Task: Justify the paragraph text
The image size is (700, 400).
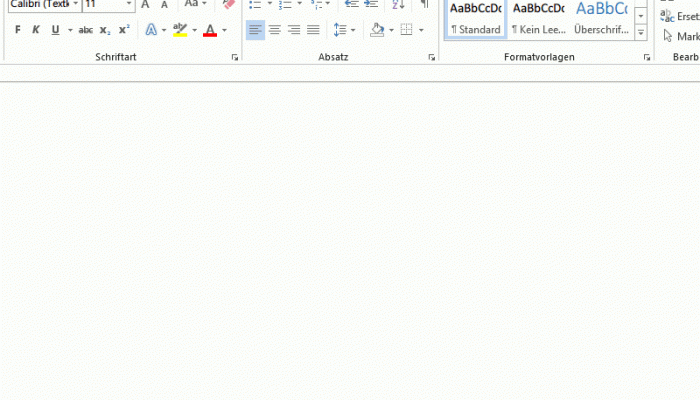Action: pos(313,30)
